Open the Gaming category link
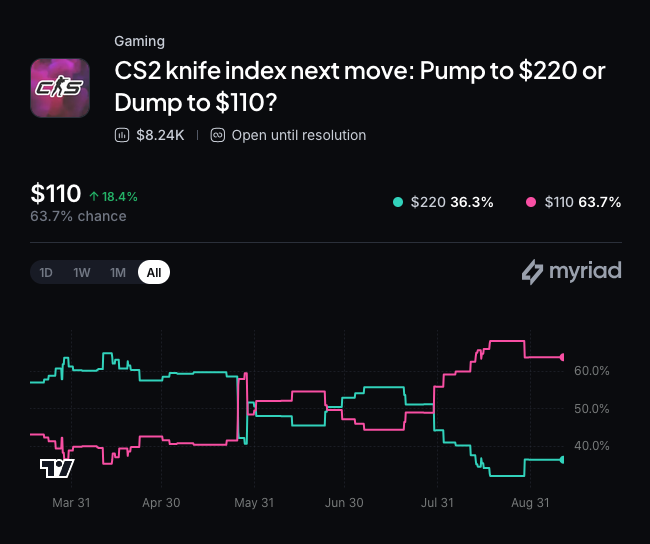 click(140, 41)
